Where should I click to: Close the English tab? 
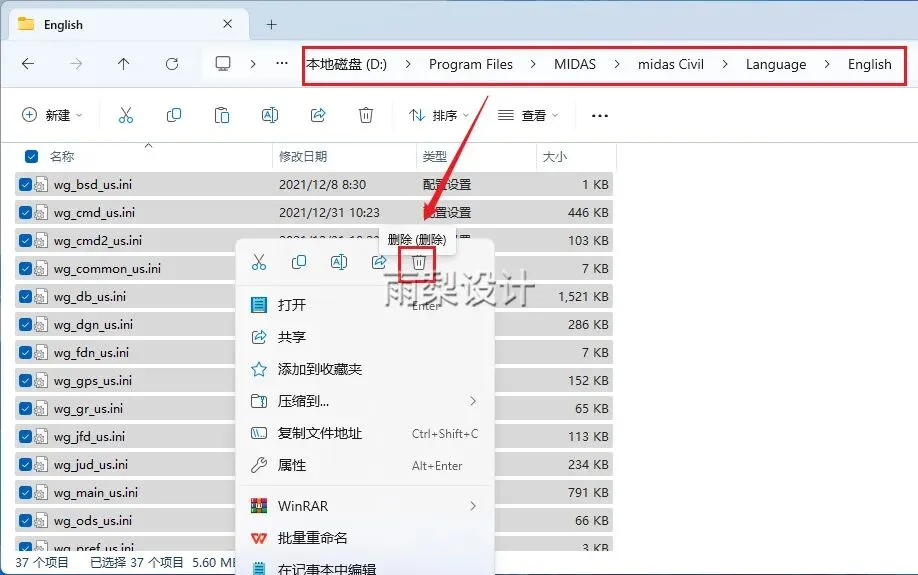[x=228, y=24]
